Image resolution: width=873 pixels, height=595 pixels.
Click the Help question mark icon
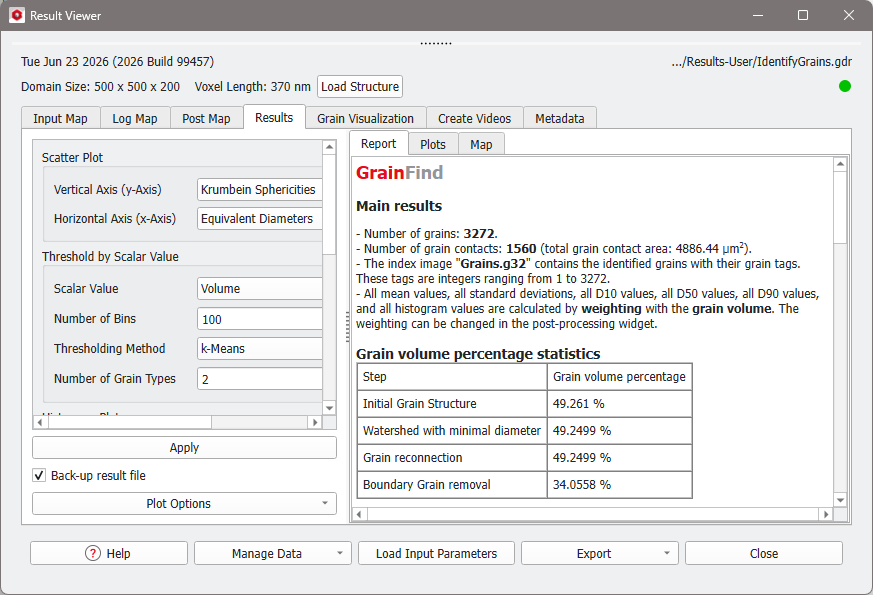(92, 553)
